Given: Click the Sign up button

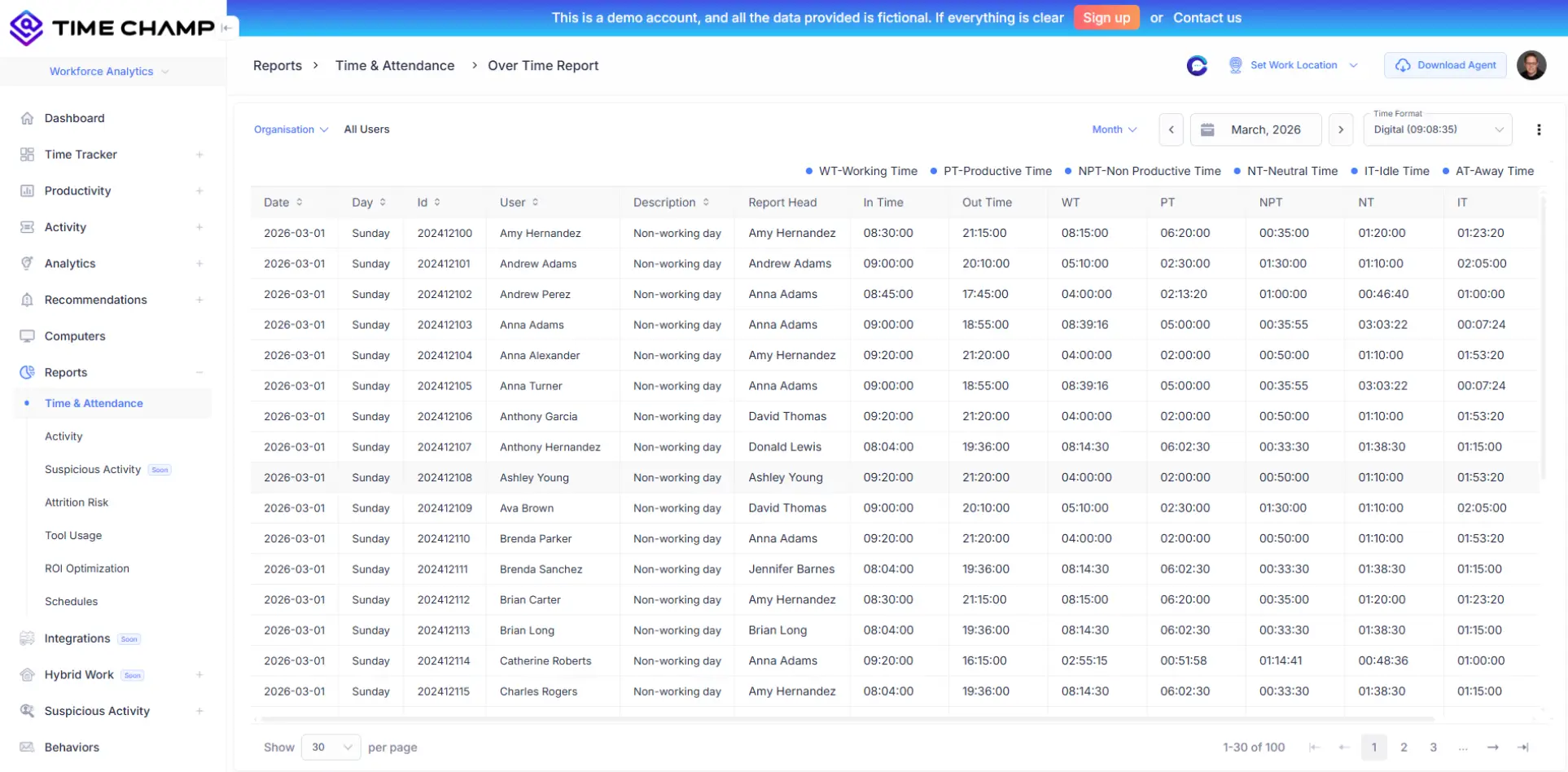Looking at the screenshot, I should point(1106,17).
